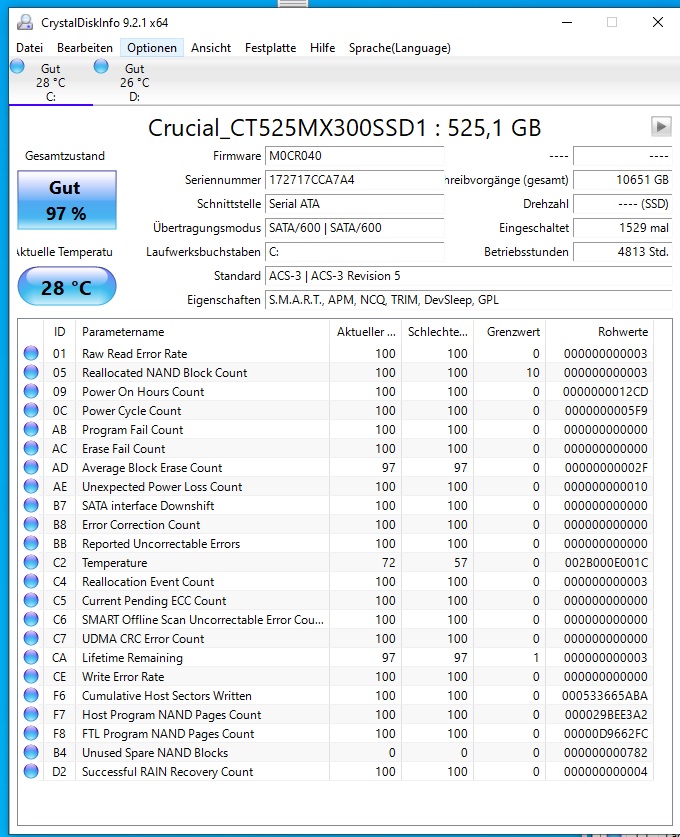Click status orb for Reallocated NAND Block Count
The height and width of the screenshot is (837, 680).
pyautogui.click(x=31, y=372)
